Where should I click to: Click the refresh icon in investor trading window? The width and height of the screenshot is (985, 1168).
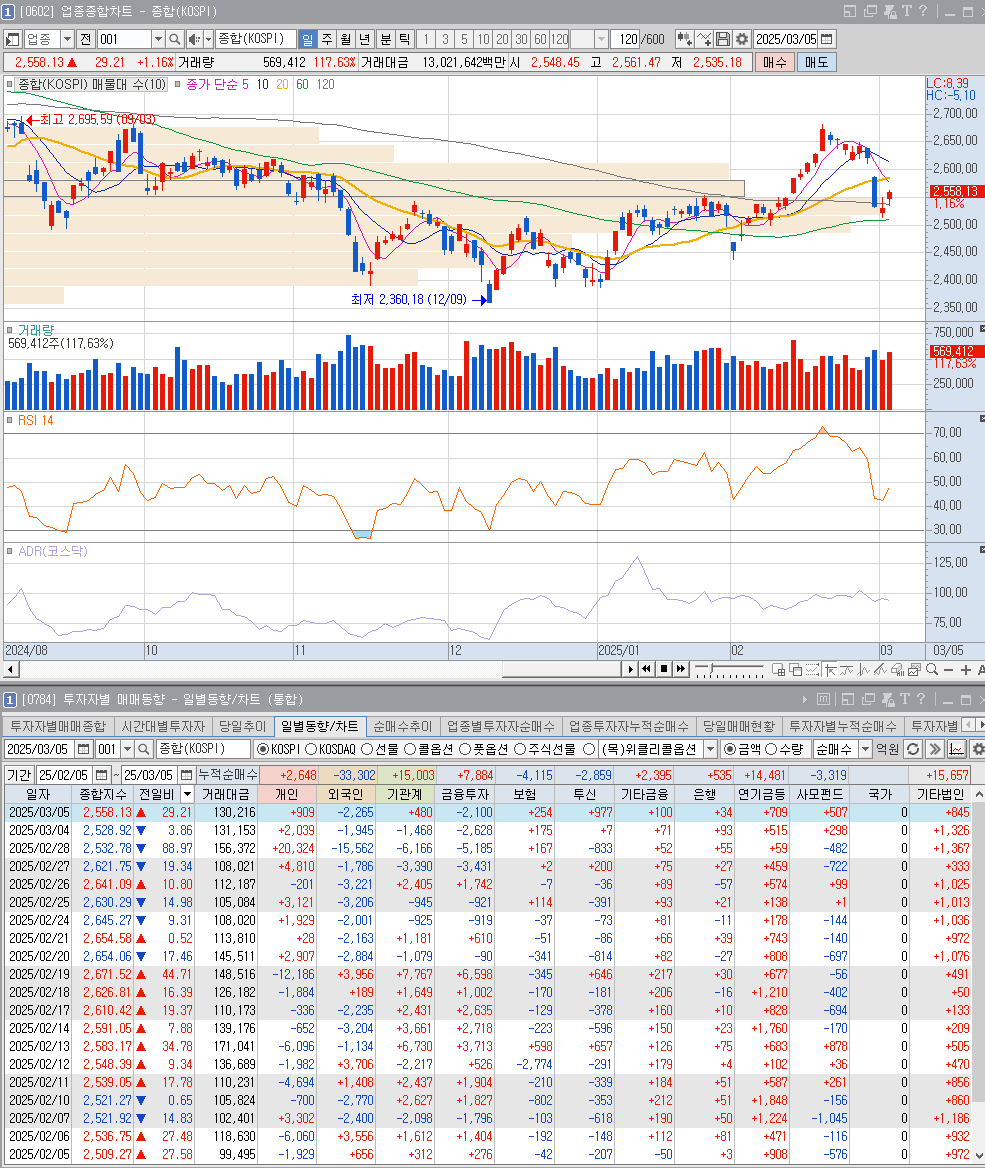[x=913, y=749]
